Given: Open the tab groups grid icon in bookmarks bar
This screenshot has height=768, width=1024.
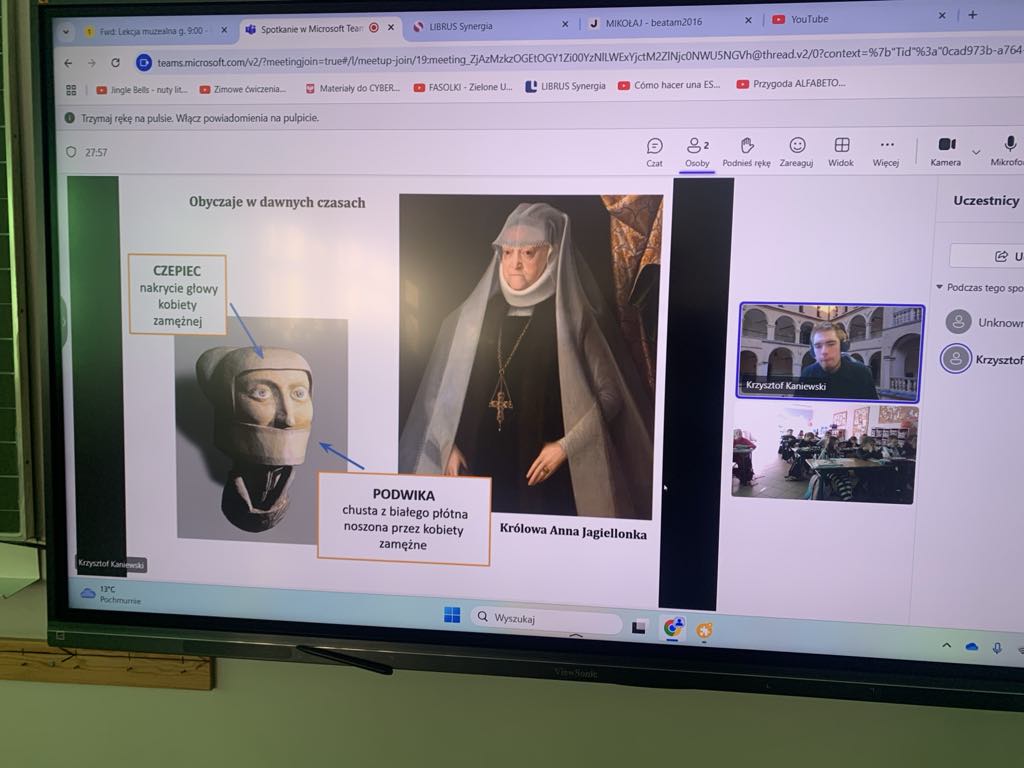Looking at the screenshot, I should 71,90.
